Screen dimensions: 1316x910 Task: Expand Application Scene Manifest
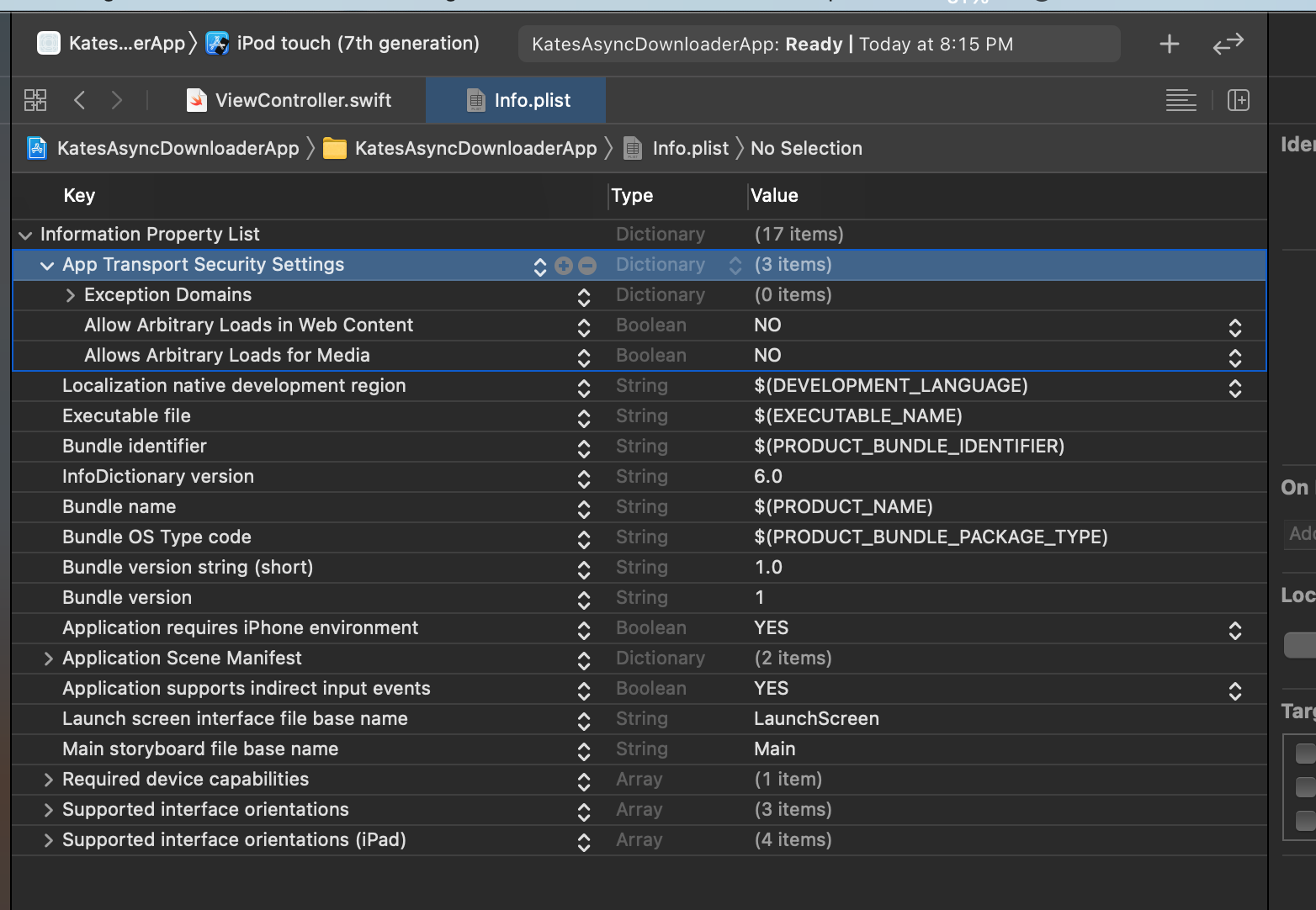(48, 659)
